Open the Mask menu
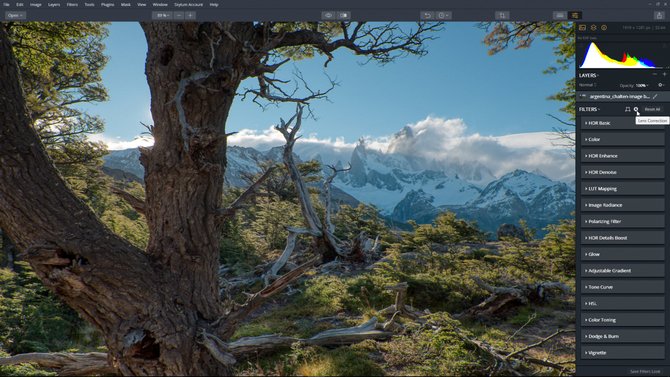Viewport: 670px width, 377px height. (126, 5)
